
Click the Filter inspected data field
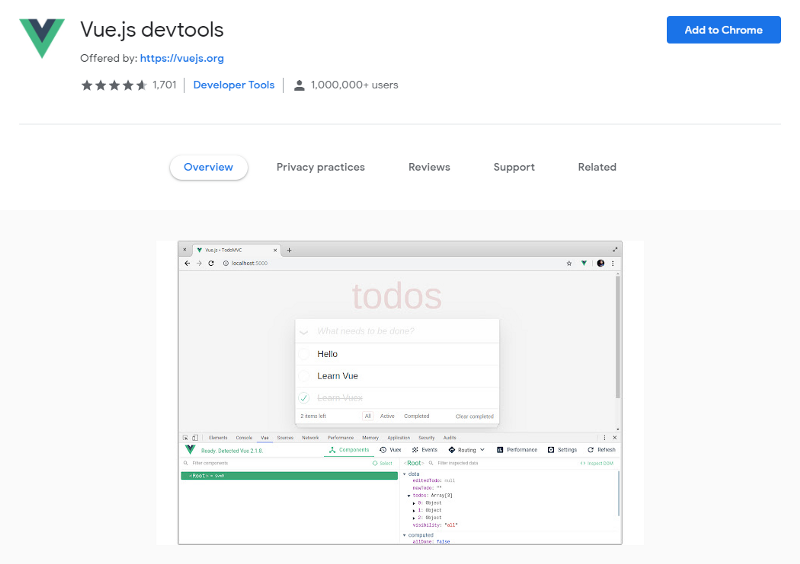click(x=458, y=463)
